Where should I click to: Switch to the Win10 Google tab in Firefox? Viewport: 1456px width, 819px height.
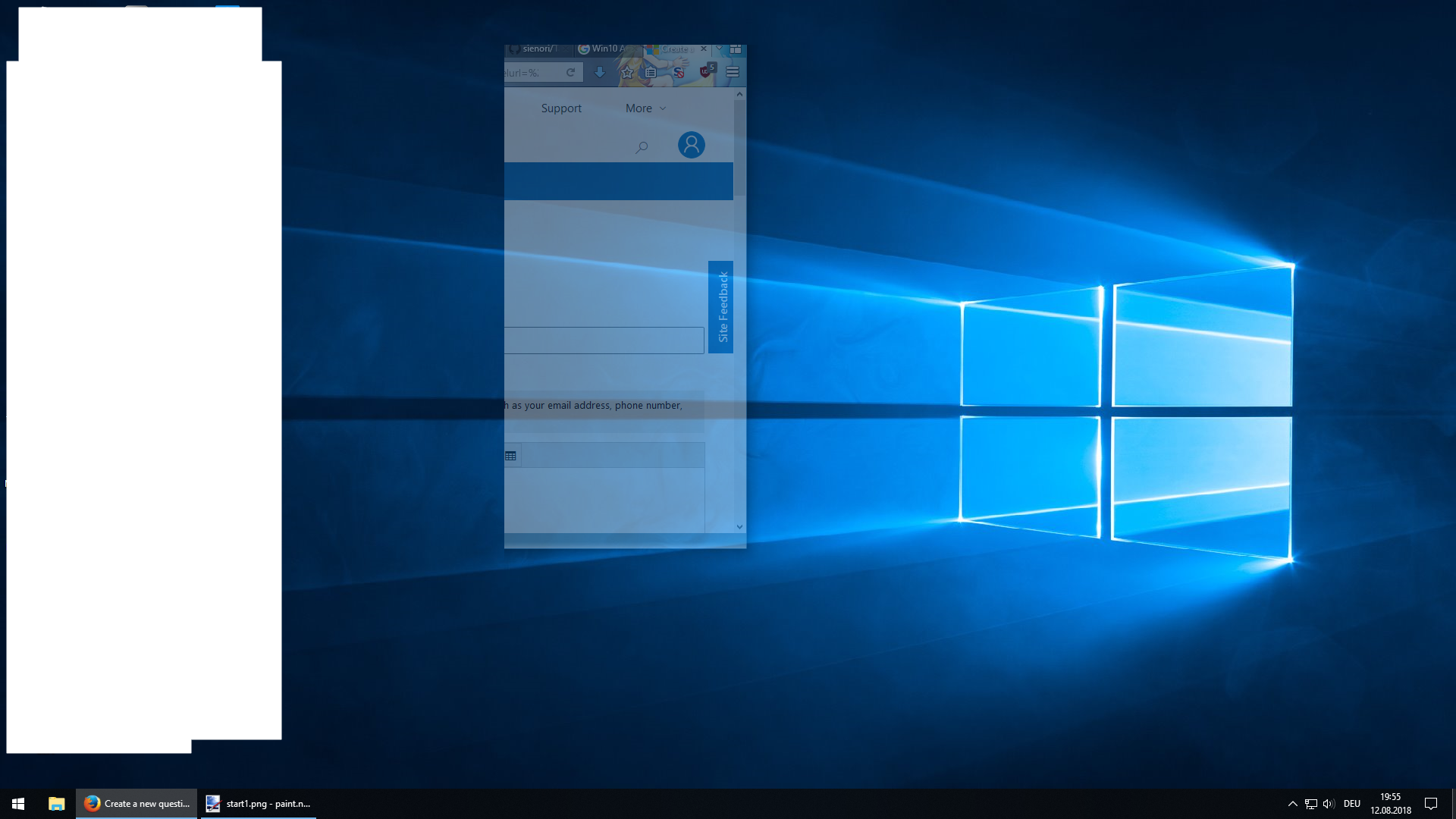(x=607, y=49)
